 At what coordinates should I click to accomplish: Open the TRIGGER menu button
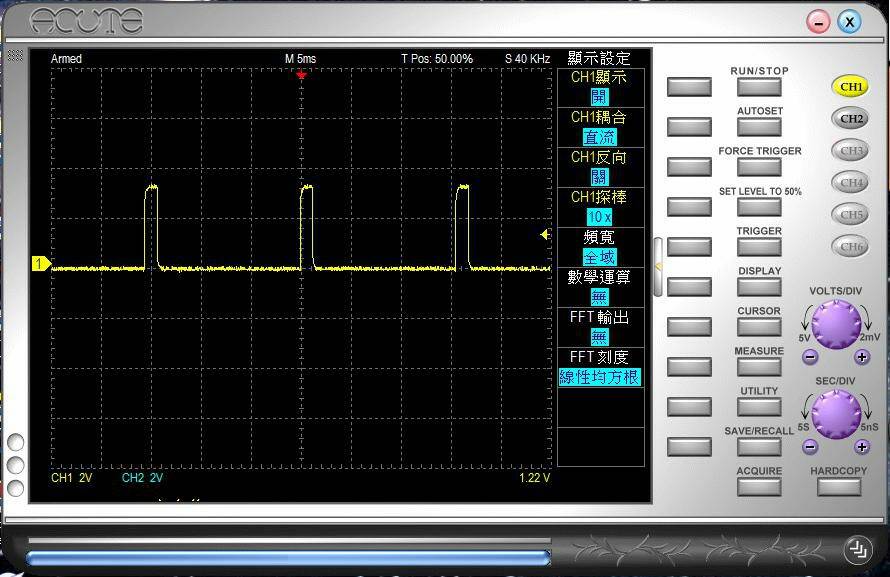click(x=759, y=247)
